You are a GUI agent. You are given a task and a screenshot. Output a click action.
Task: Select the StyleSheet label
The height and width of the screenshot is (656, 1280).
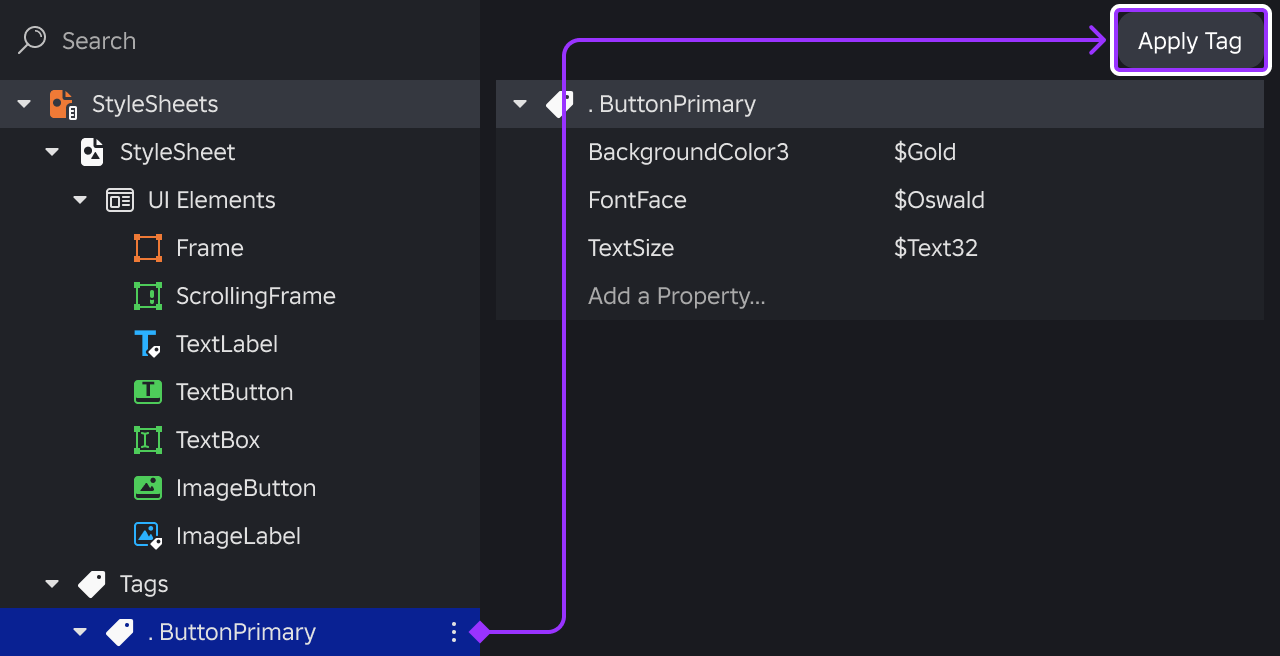[x=178, y=152]
